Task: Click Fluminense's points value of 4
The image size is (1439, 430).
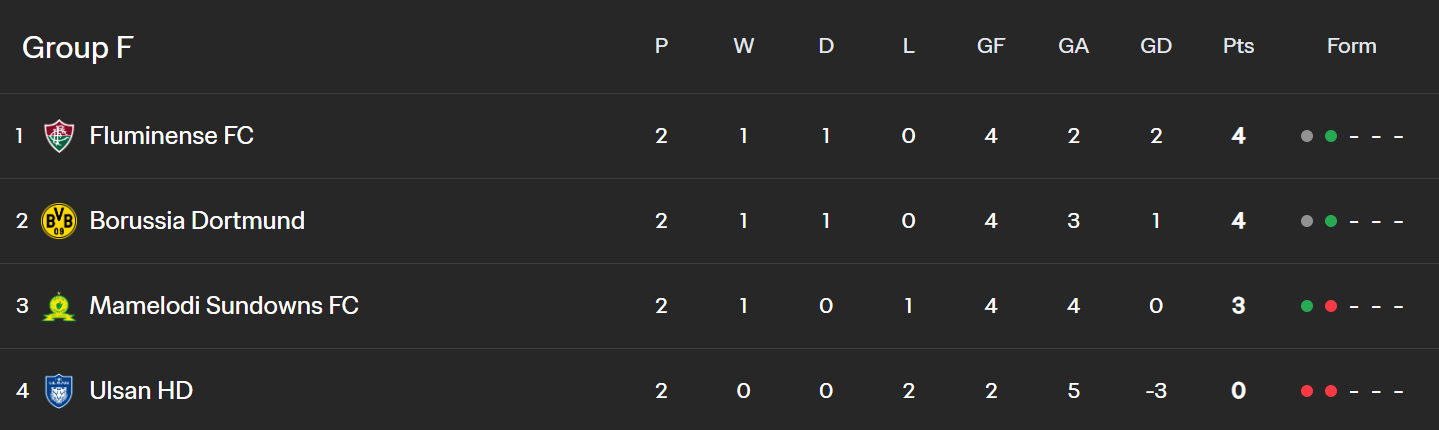Action: point(1238,136)
